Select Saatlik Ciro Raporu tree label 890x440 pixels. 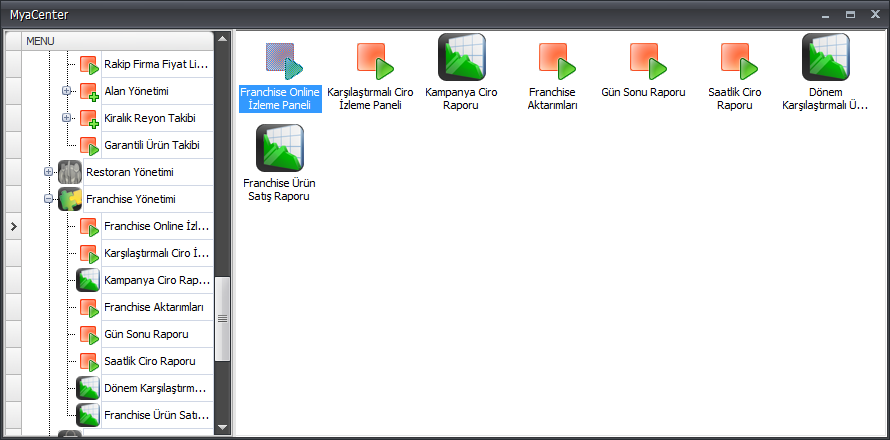pyautogui.click(x=150, y=361)
